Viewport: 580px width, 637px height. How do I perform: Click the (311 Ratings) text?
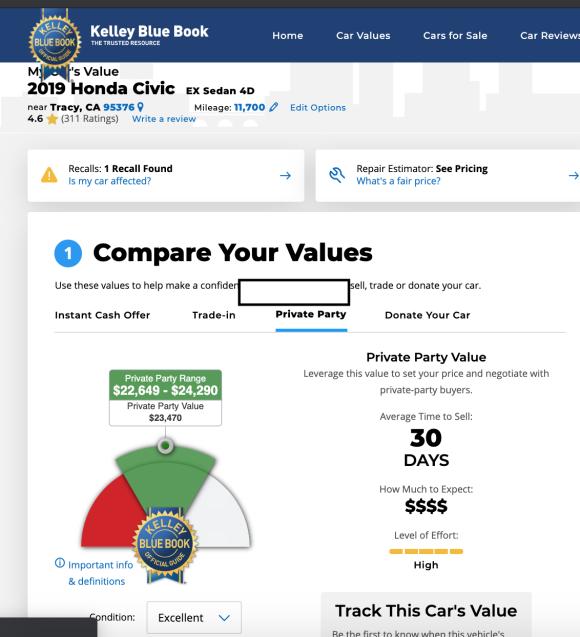coord(90,119)
